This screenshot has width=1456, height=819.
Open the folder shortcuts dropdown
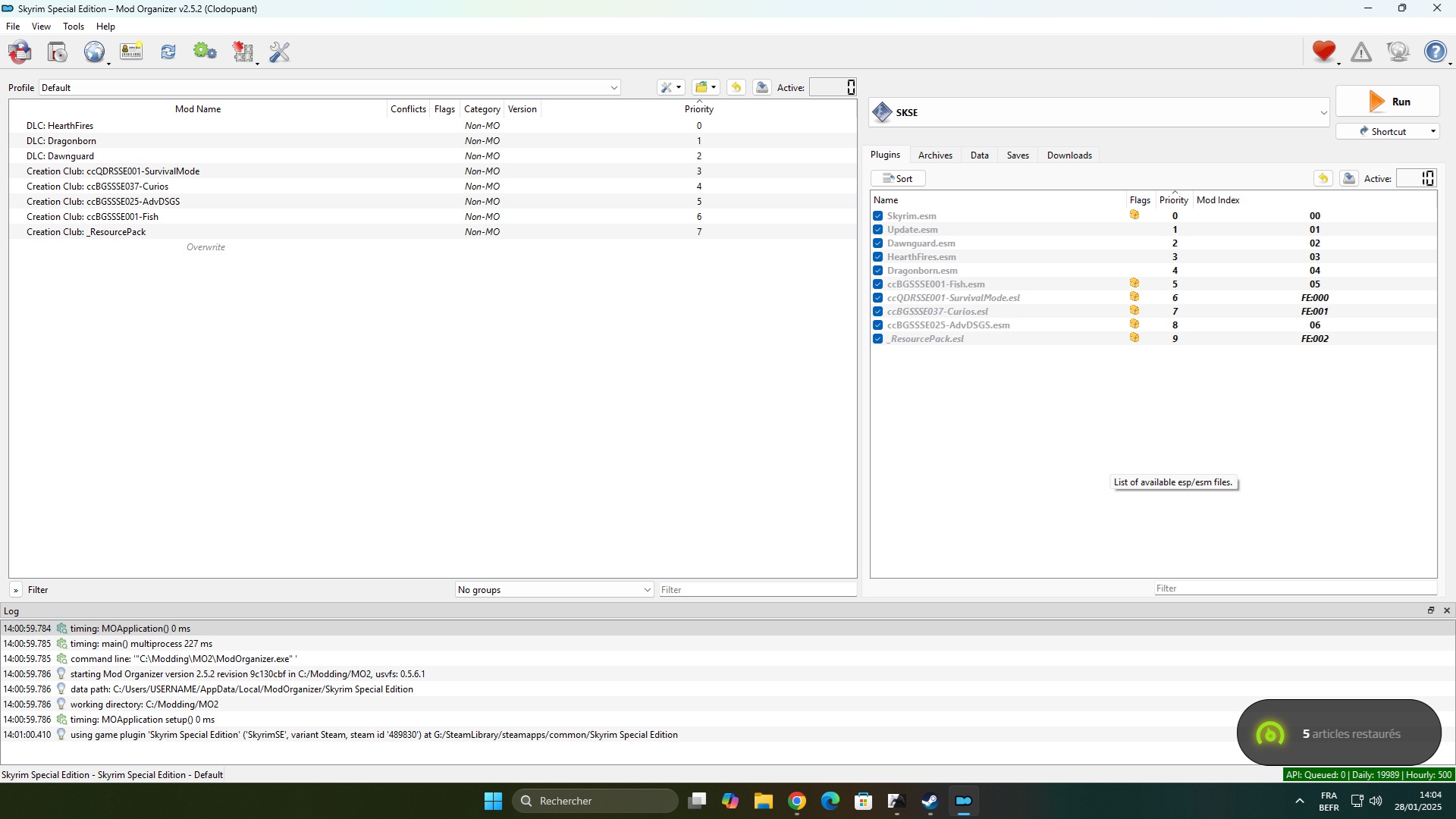(x=706, y=88)
